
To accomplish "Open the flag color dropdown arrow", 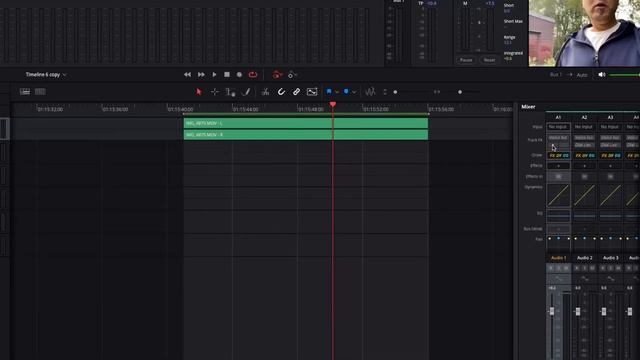I will pyautogui.click(x=337, y=92).
